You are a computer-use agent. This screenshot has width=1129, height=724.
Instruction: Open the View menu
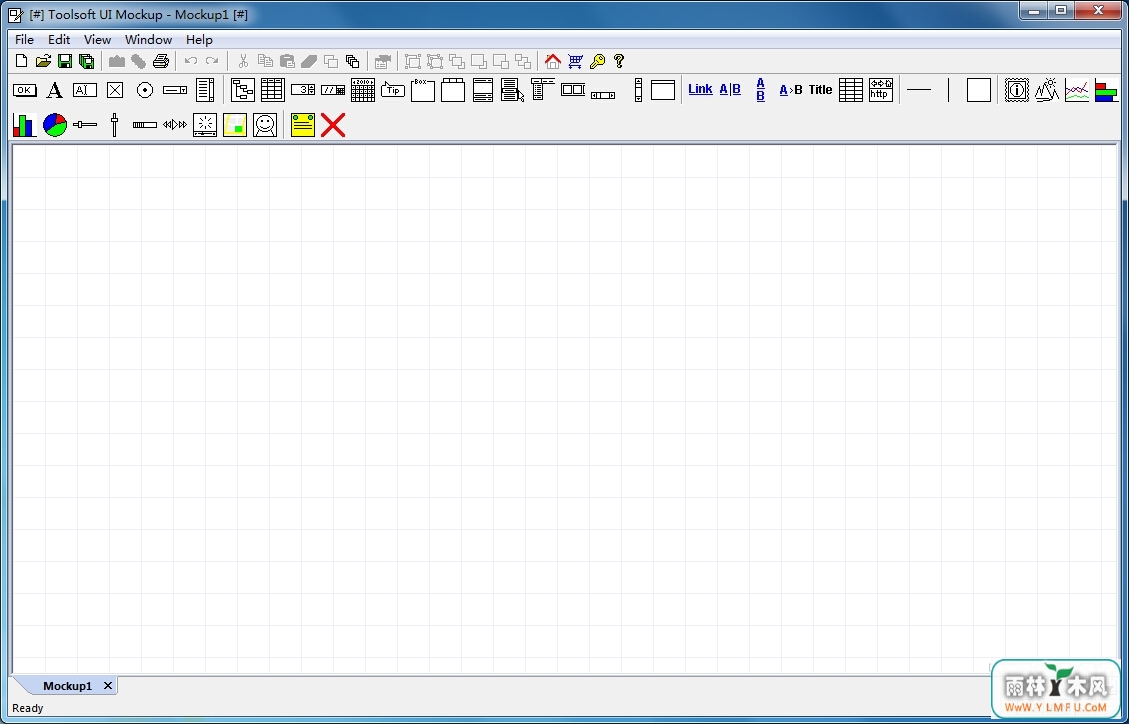click(x=97, y=40)
